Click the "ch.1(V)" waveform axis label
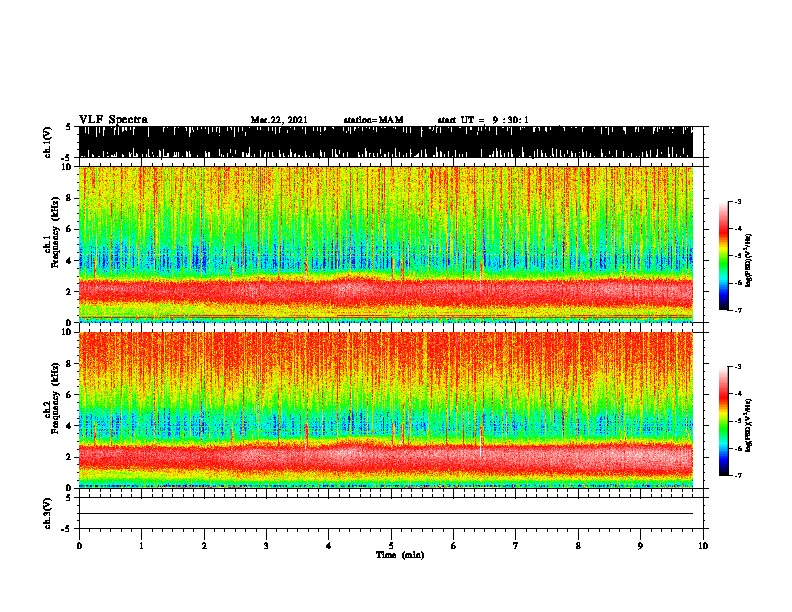The image size is (792, 612). pos(48,142)
